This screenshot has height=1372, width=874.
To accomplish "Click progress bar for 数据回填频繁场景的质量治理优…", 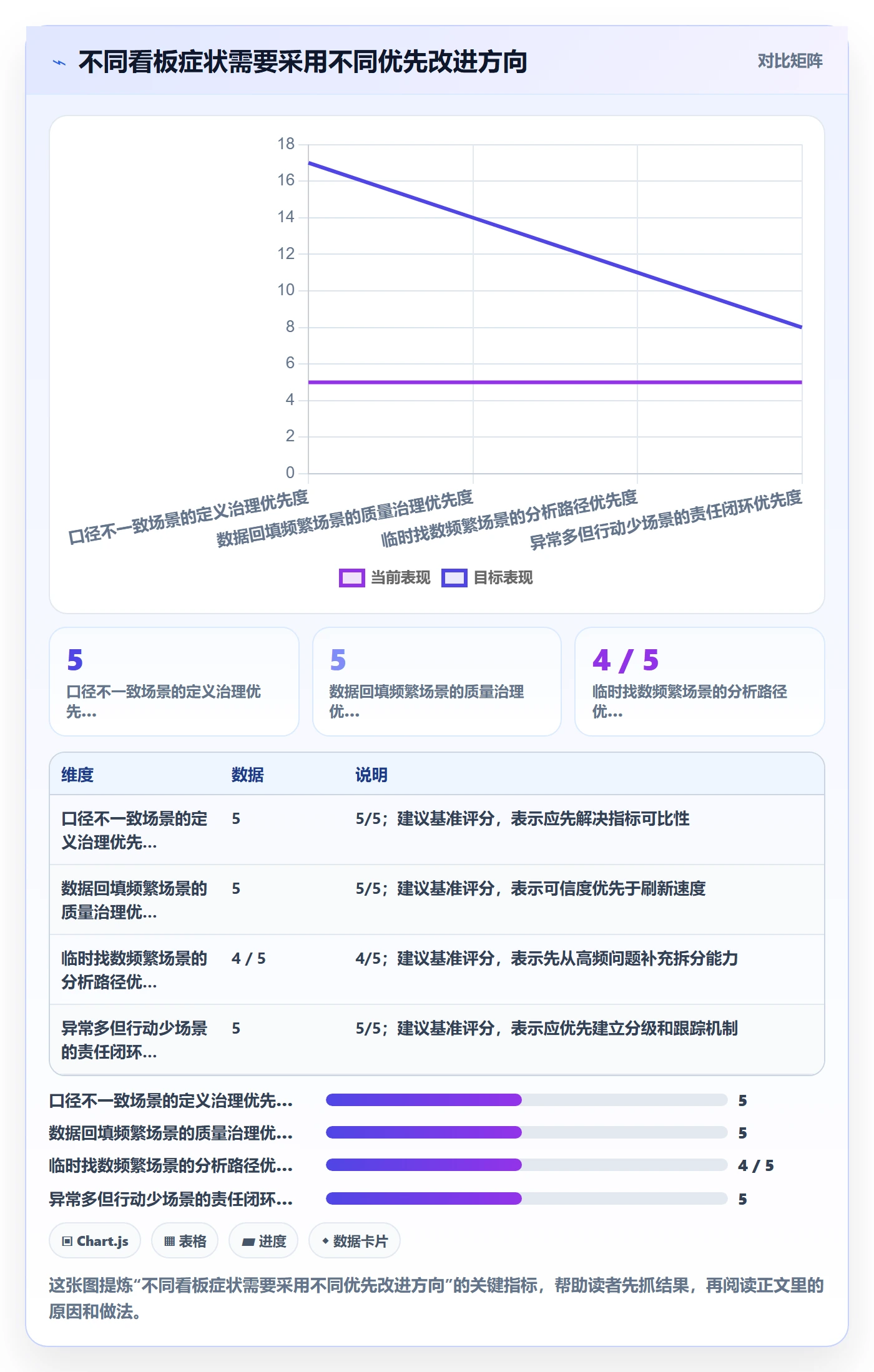I will click(x=527, y=1132).
